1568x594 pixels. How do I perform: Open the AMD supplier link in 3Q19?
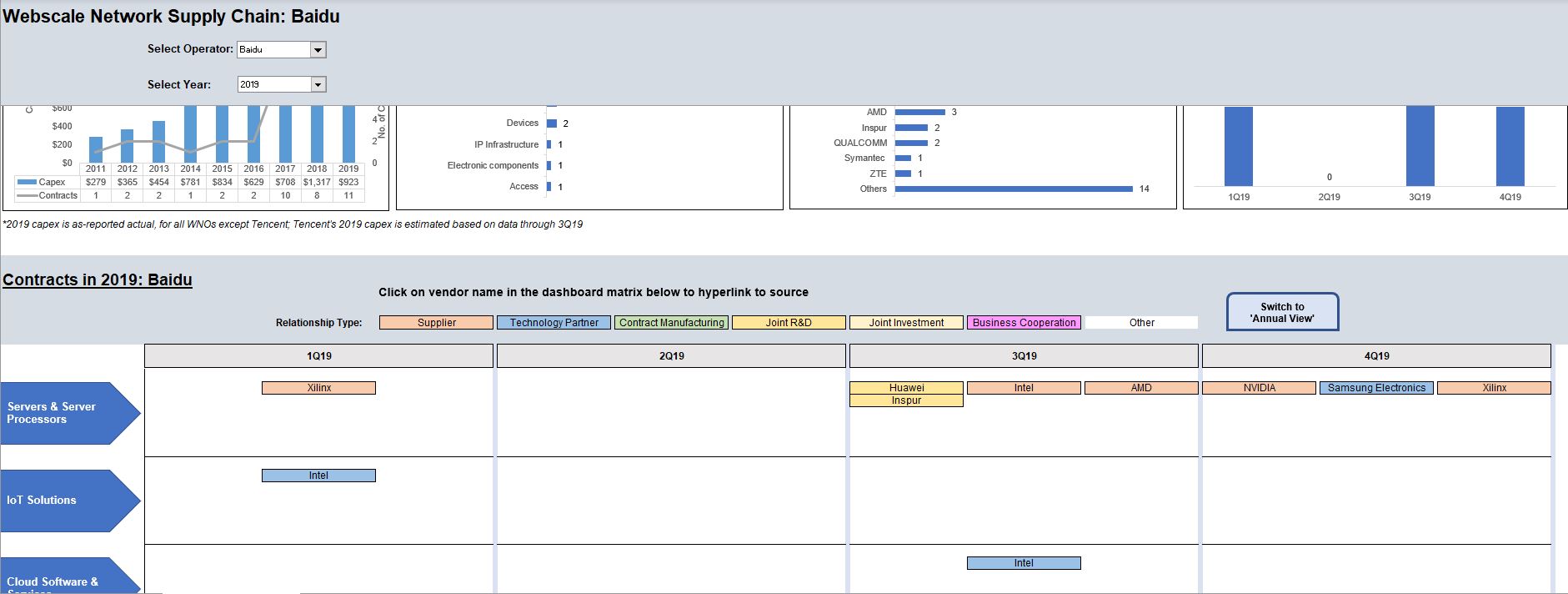[x=1140, y=388]
